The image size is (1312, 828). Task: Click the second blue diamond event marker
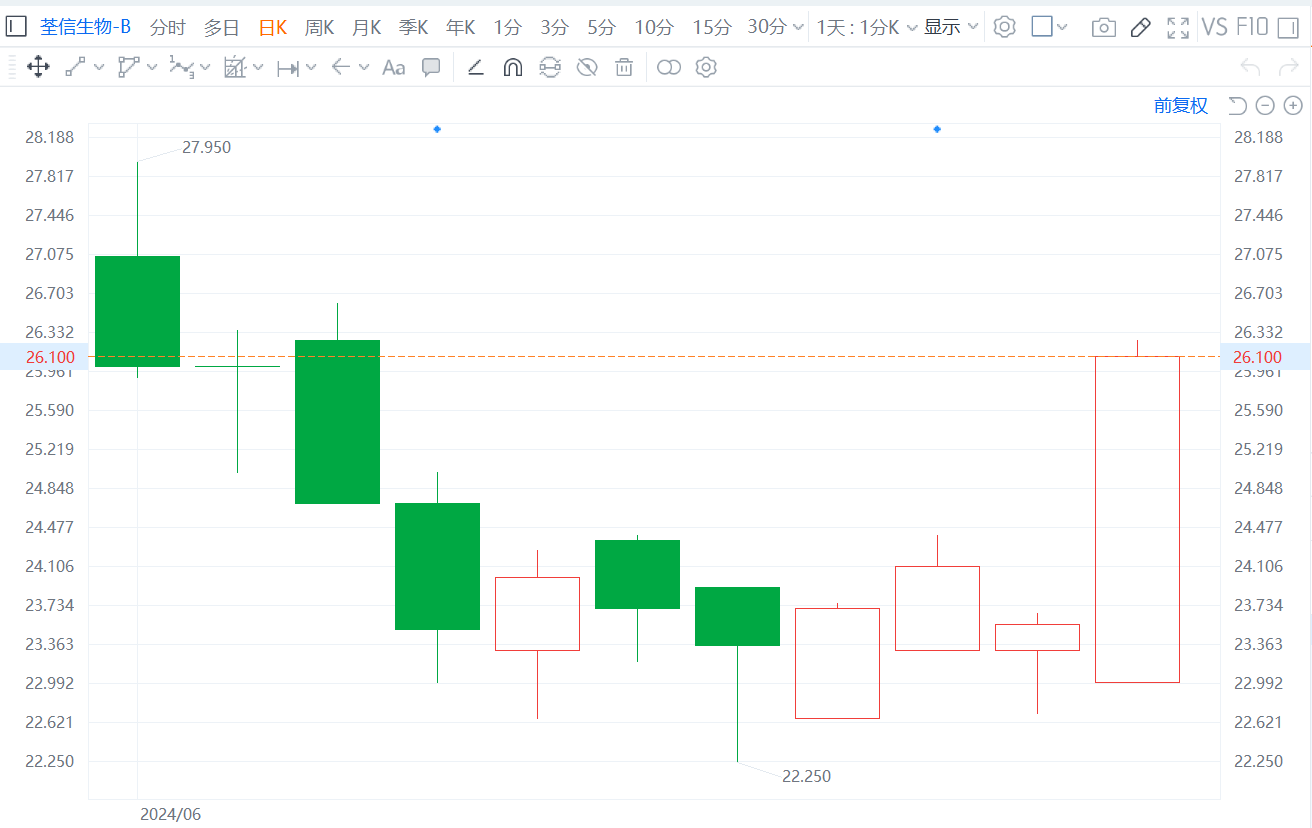point(937,129)
